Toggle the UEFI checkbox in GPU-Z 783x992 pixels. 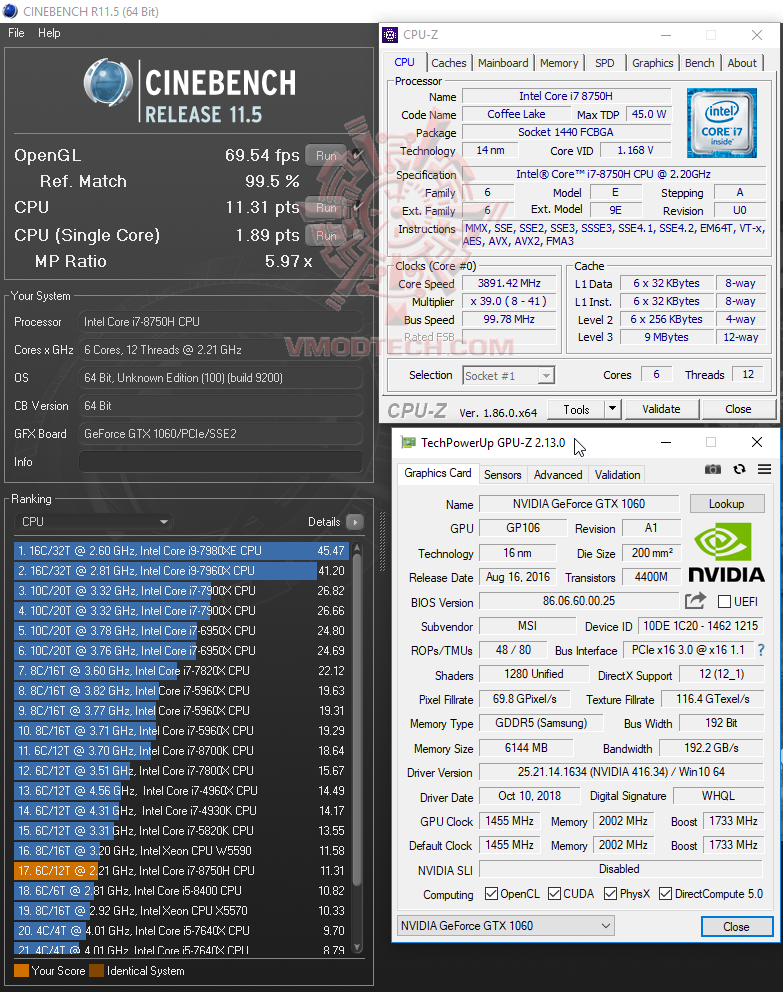[x=725, y=601]
